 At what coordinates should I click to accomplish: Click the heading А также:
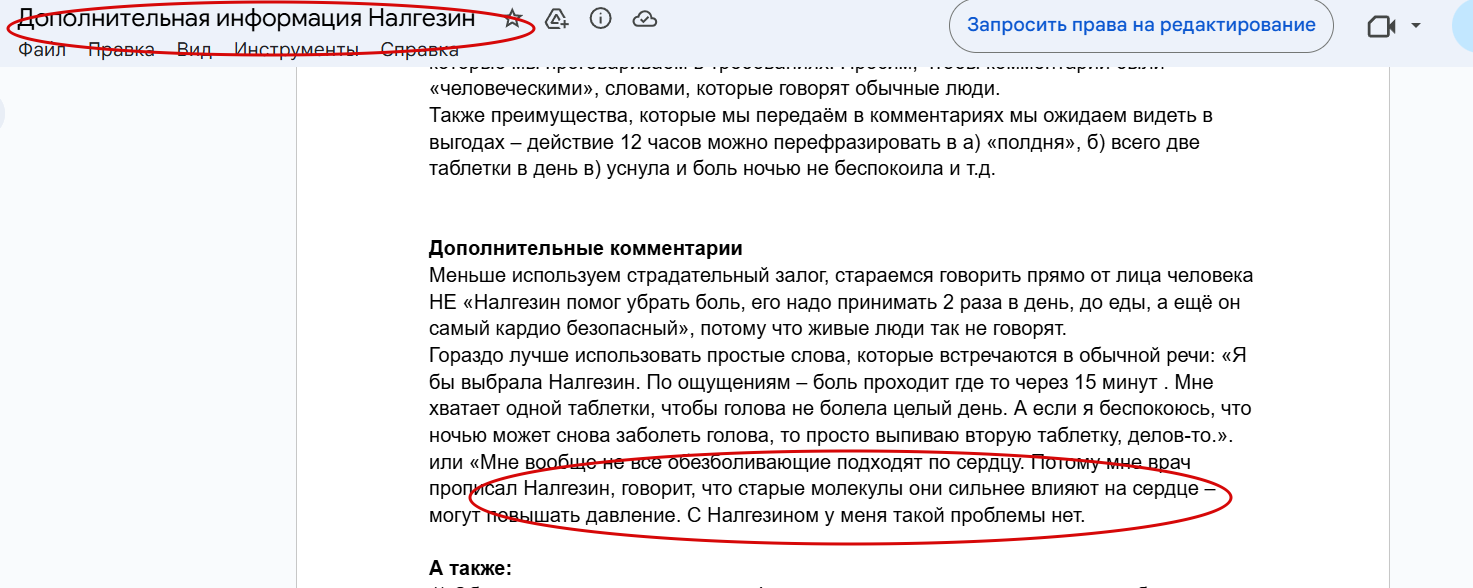pyautogui.click(x=470, y=568)
